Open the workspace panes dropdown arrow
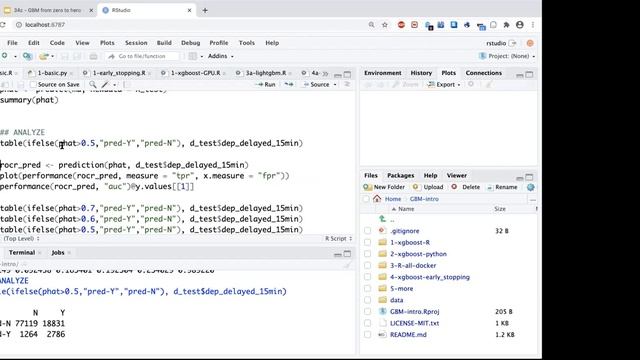This screenshot has width=640, height=360. point(202,56)
